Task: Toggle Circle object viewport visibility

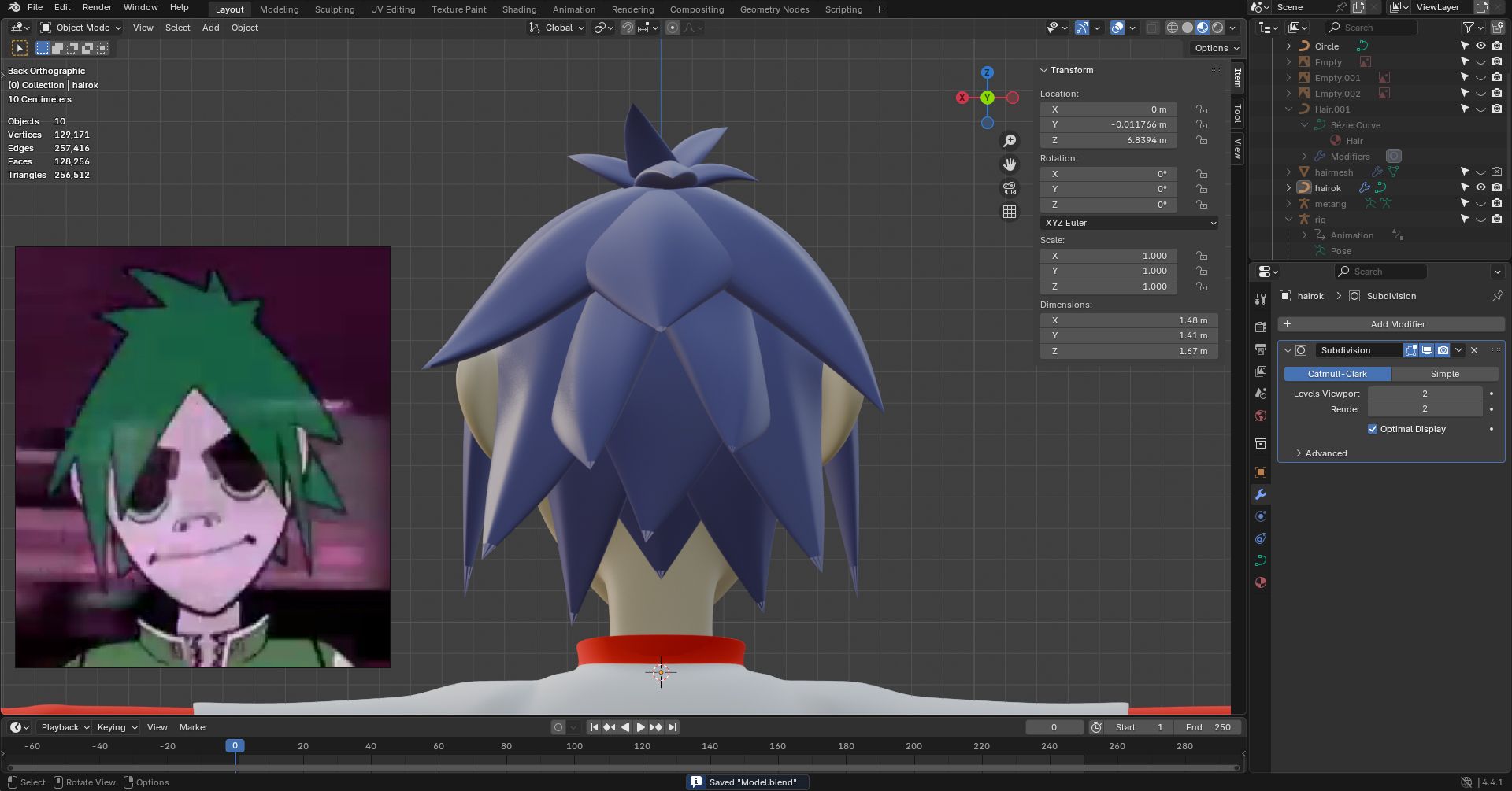Action: click(x=1480, y=46)
